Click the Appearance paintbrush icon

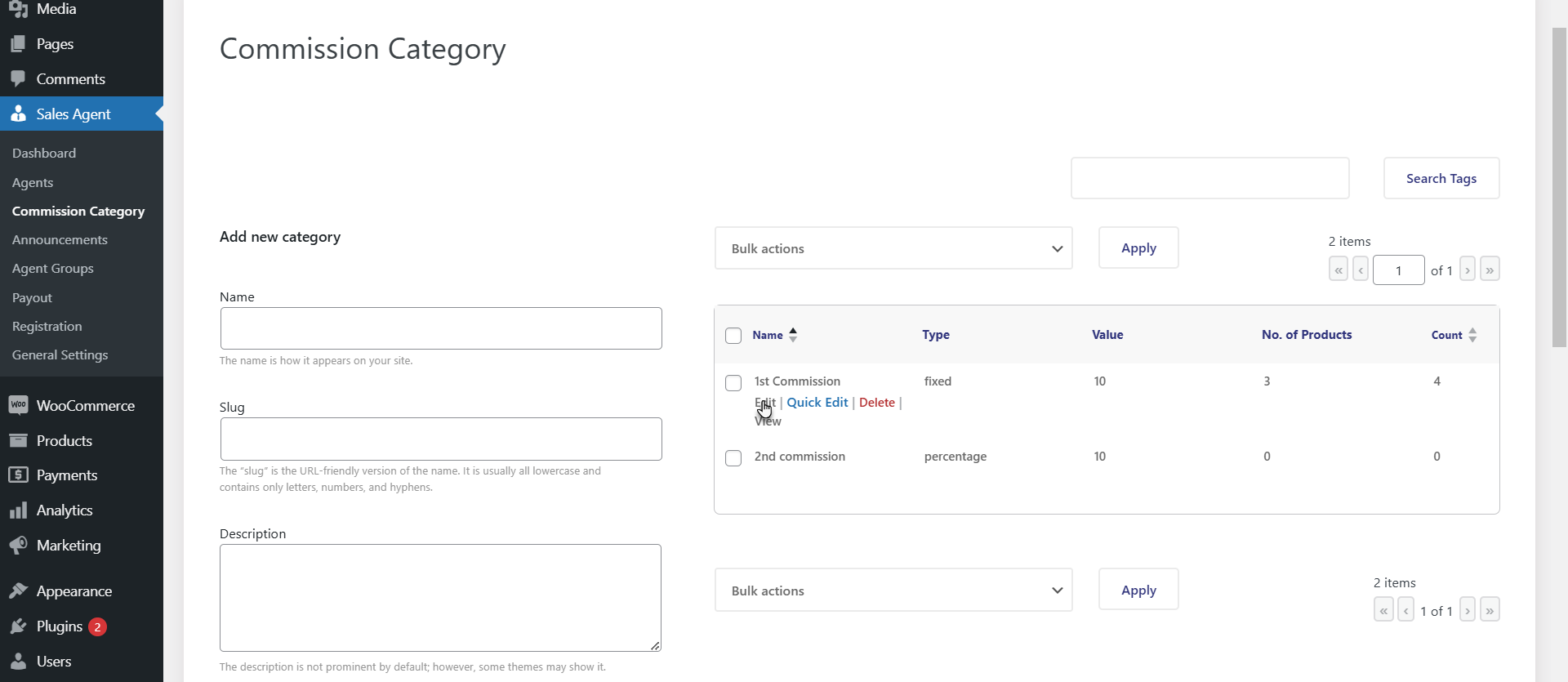[18, 591]
